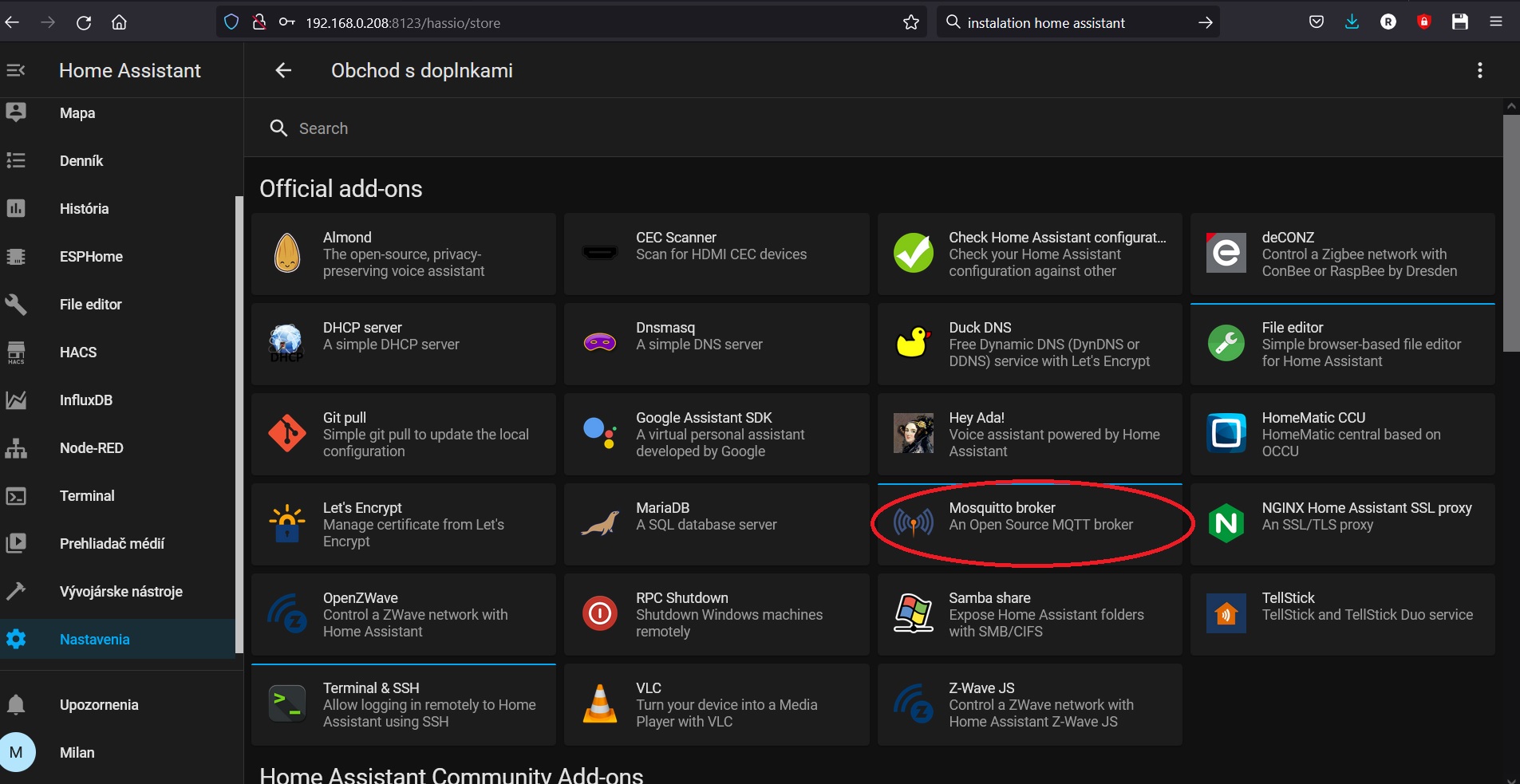The width and height of the screenshot is (1520, 784).
Task: Select Upozornenia in the sidebar
Action: coord(121,704)
